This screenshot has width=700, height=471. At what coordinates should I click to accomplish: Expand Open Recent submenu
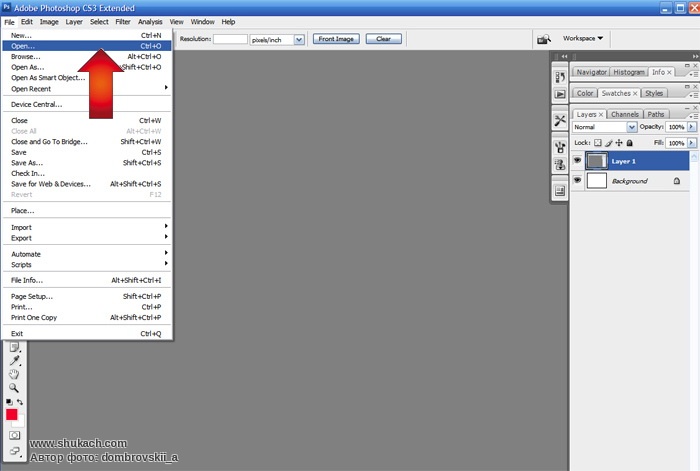(x=86, y=89)
